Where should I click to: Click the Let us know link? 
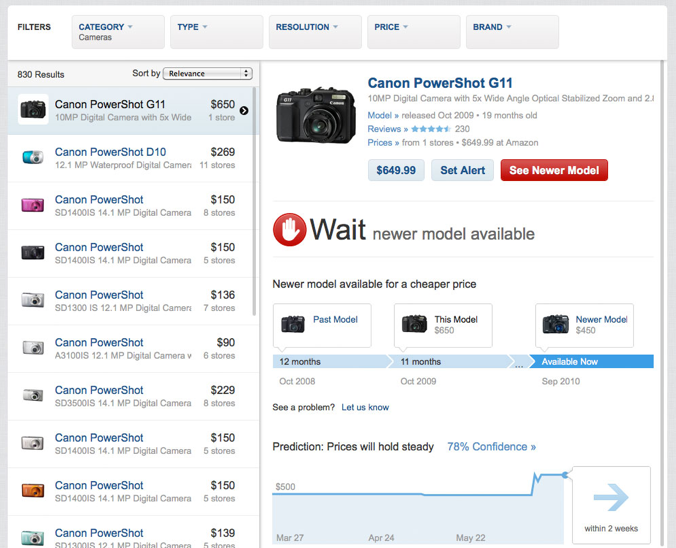[x=365, y=407]
